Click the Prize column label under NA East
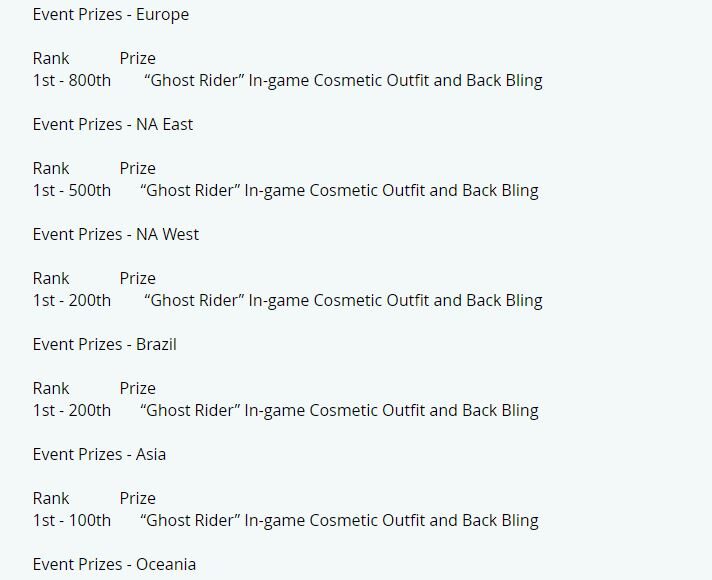 coord(138,168)
